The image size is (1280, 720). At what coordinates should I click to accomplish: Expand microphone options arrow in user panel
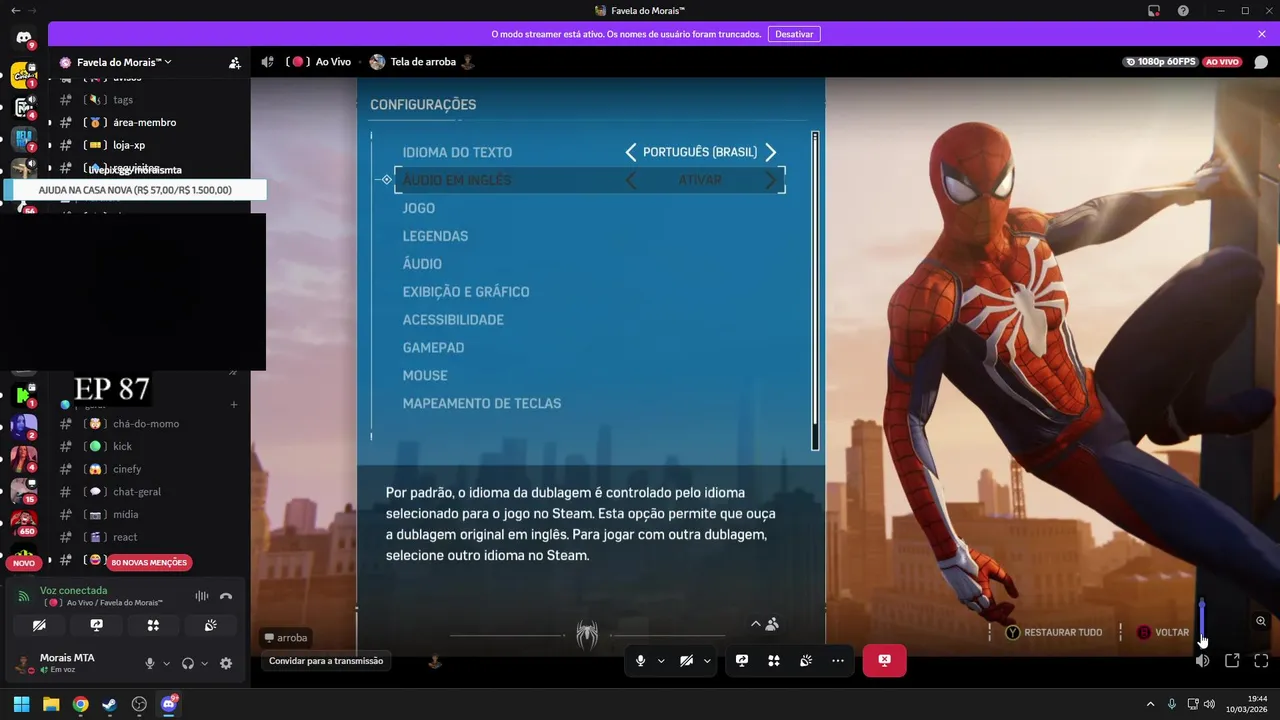click(166, 663)
